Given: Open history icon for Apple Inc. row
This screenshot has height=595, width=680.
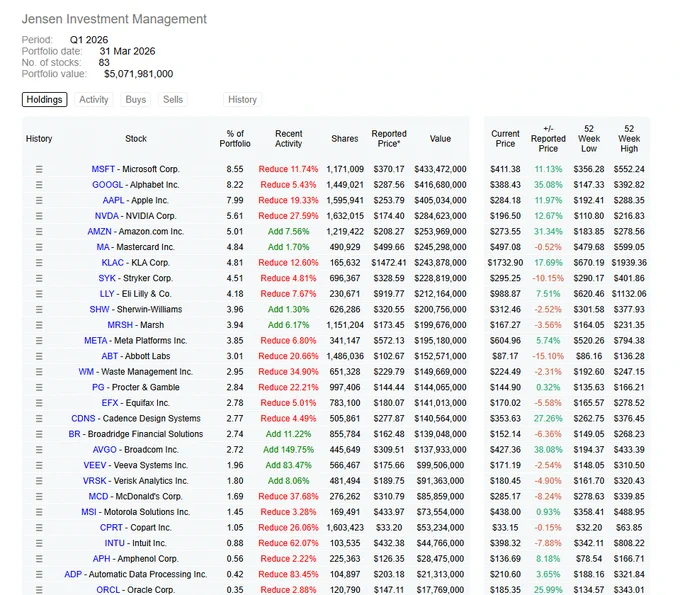Looking at the screenshot, I should pyautogui.click(x=39, y=200).
